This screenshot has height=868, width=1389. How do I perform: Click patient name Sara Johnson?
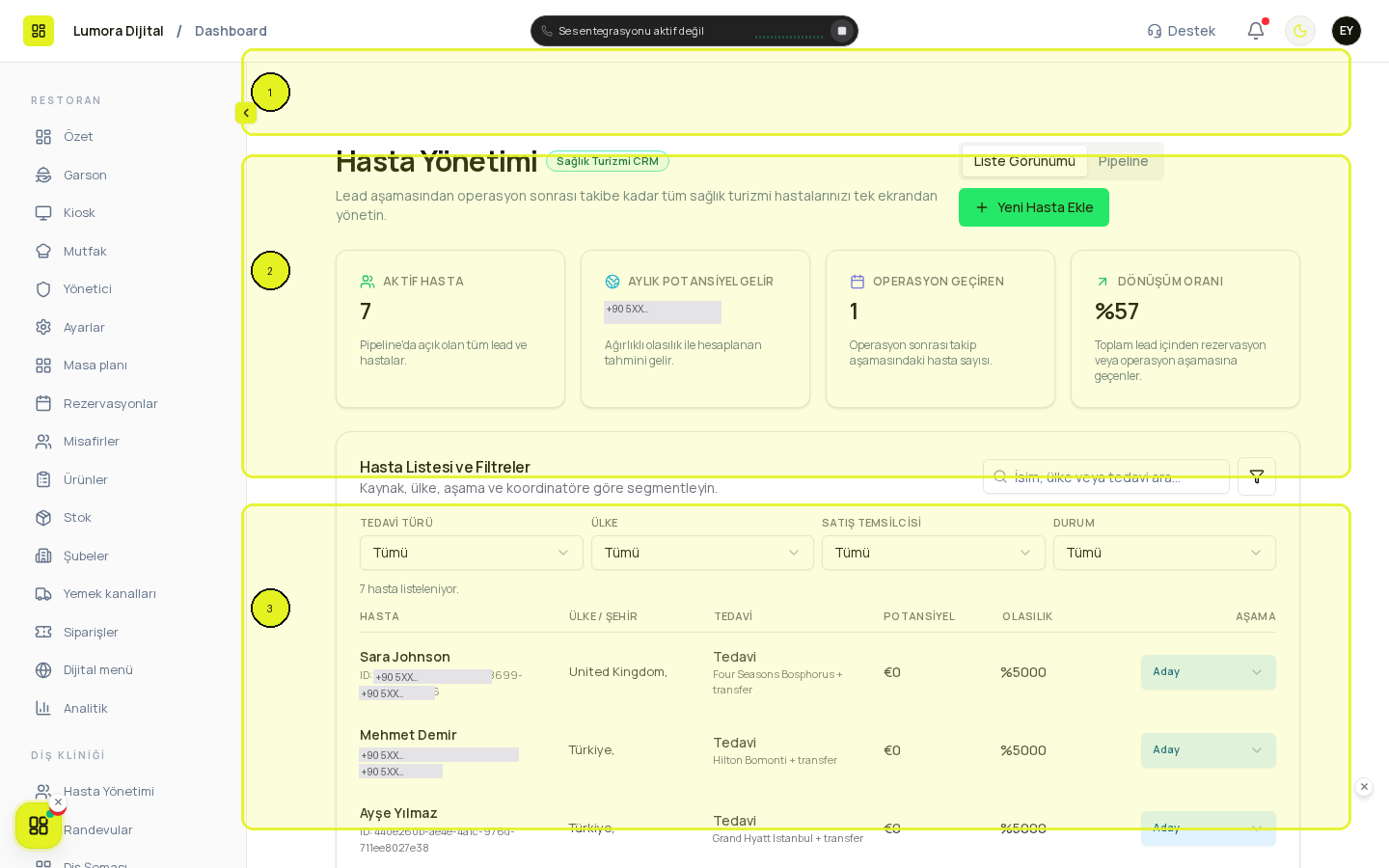tap(405, 657)
